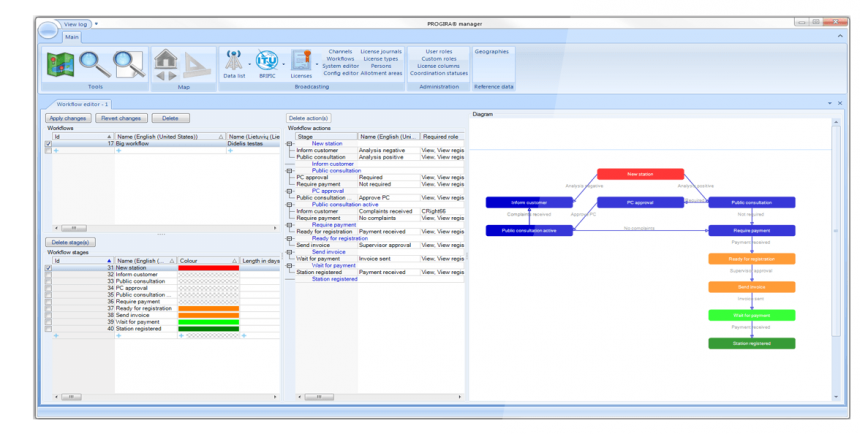Open Licenses dropdown arrow
This screenshot has height=434, width=860.
(x=316, y=65)
